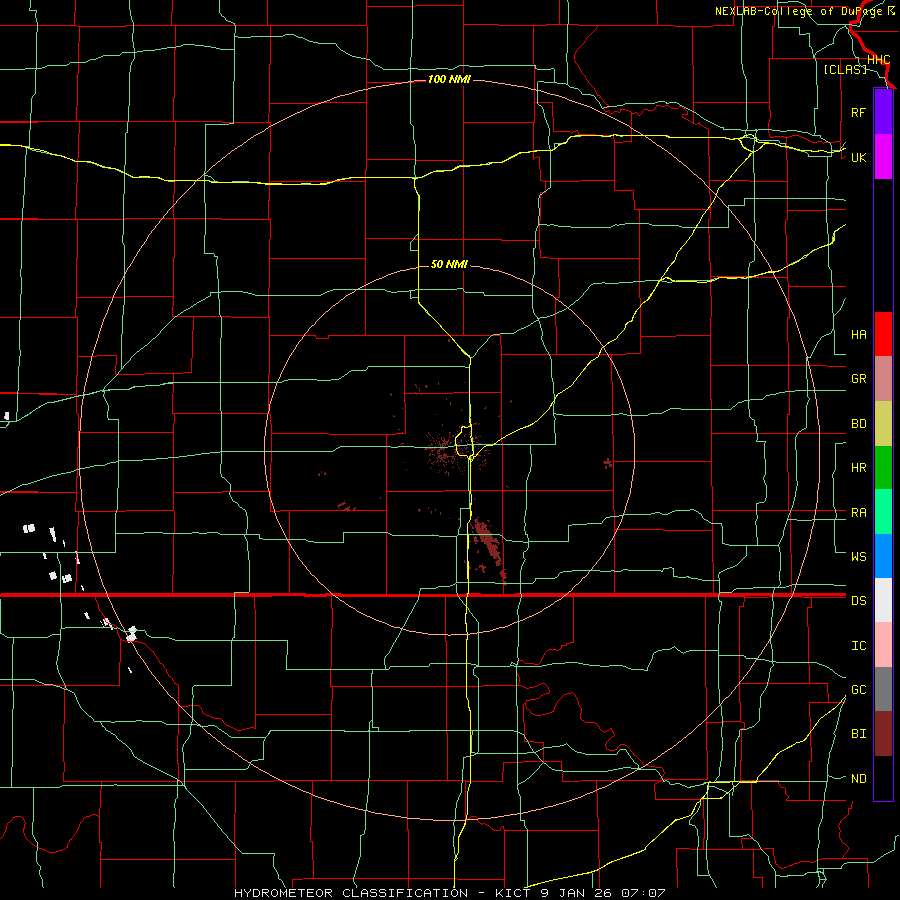
Task: Select the GR salmon legend swatch
Action: click(883, 379)
